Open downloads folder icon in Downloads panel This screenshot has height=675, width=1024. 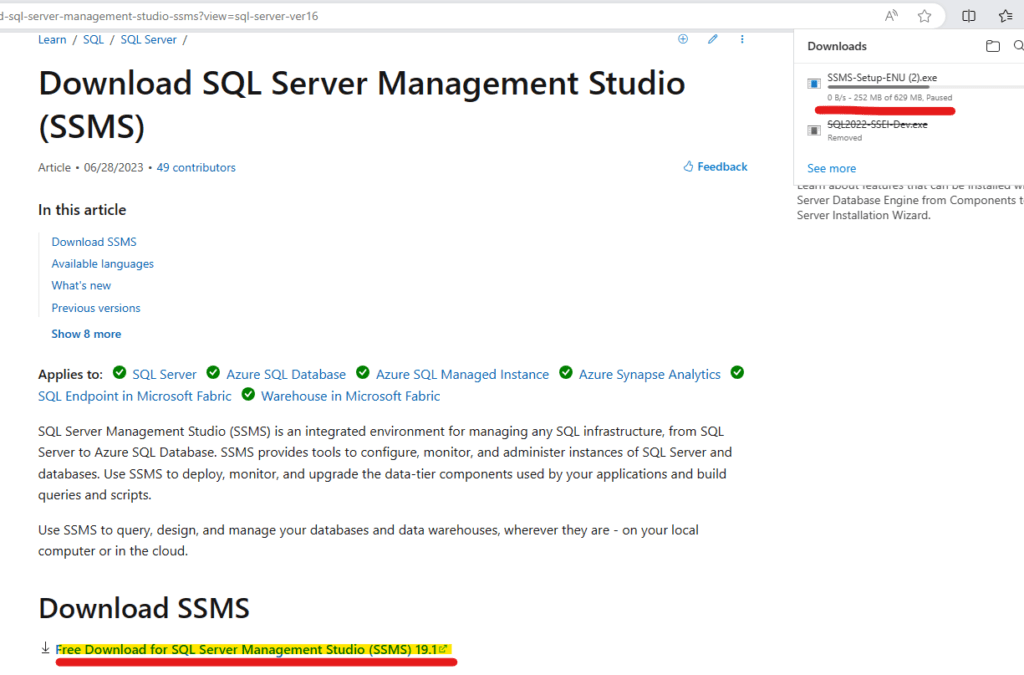click(993, 46)
